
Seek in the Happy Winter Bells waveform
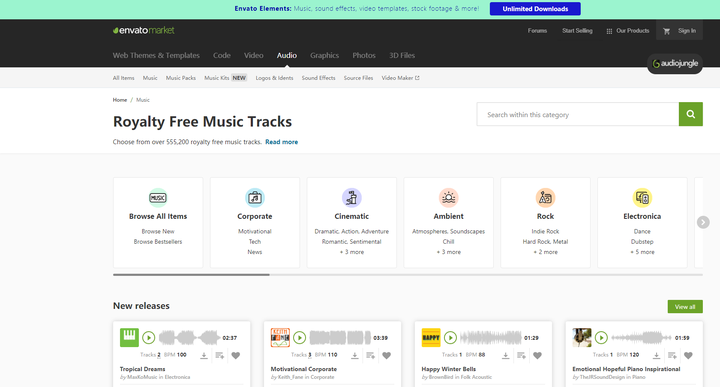pyautogui.click(x=490, y=338)
